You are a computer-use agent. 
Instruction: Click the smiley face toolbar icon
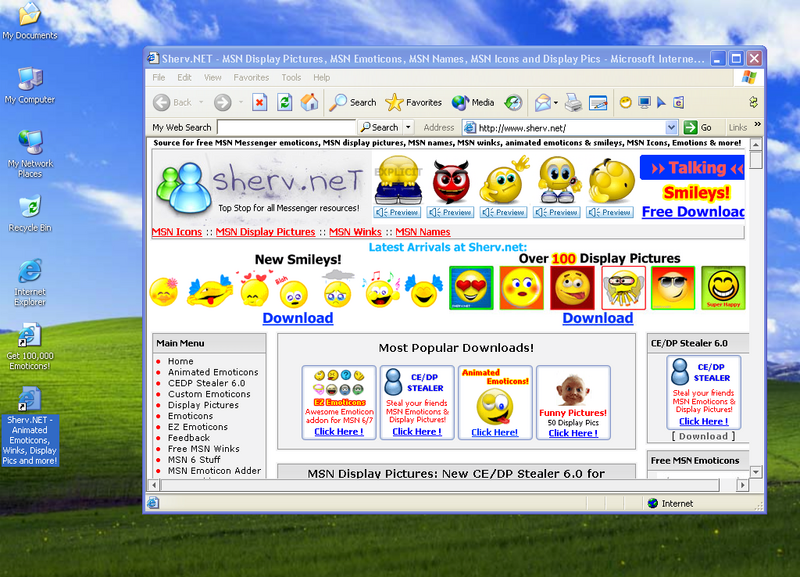click(626, 103)
